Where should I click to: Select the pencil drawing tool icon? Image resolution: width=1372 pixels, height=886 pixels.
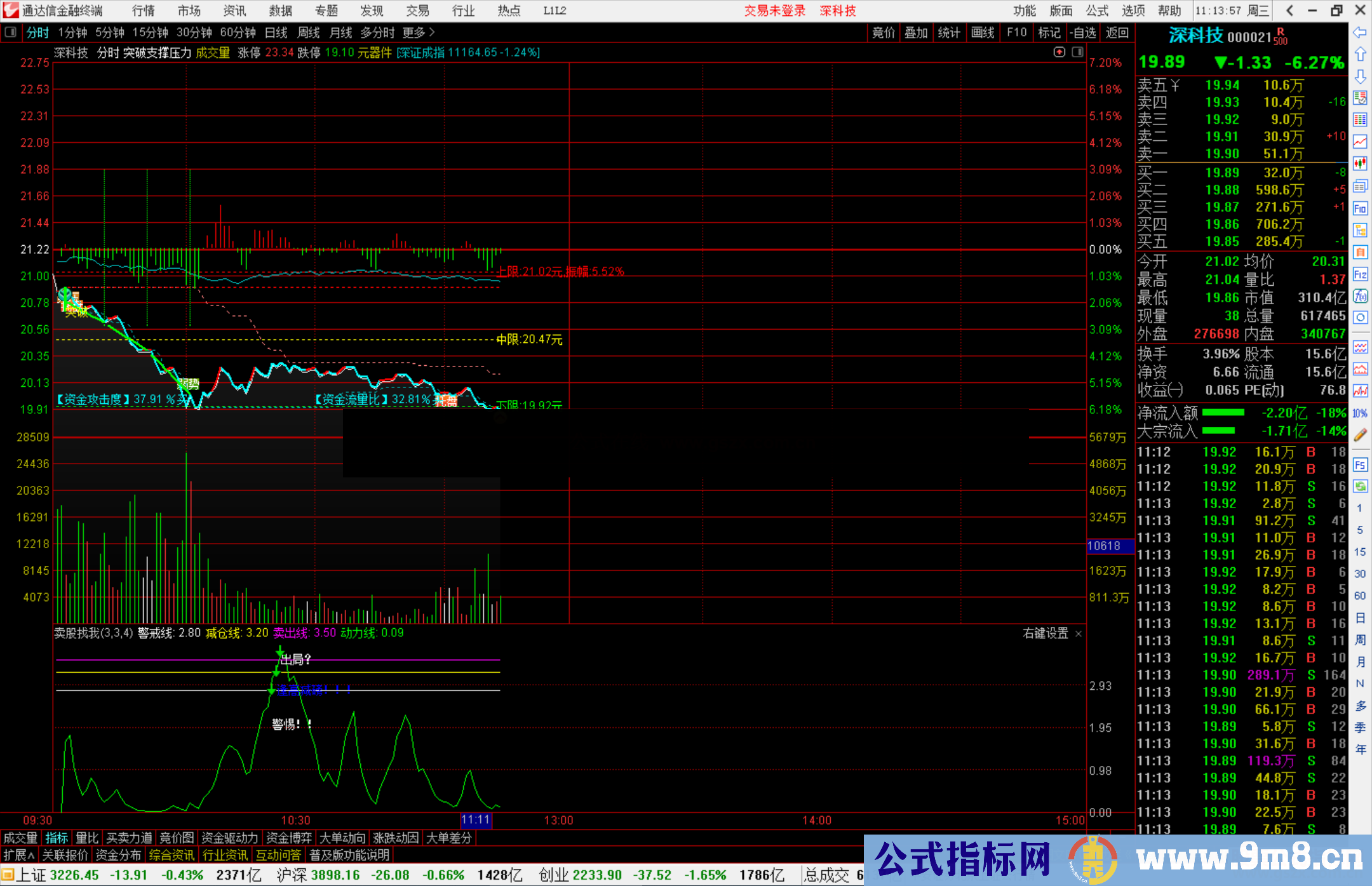1360,435
